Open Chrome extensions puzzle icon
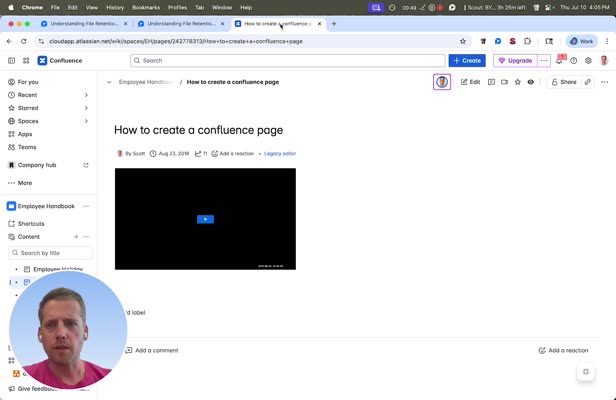This screenshot has height=400, width=616. click(x=527, y=41)
